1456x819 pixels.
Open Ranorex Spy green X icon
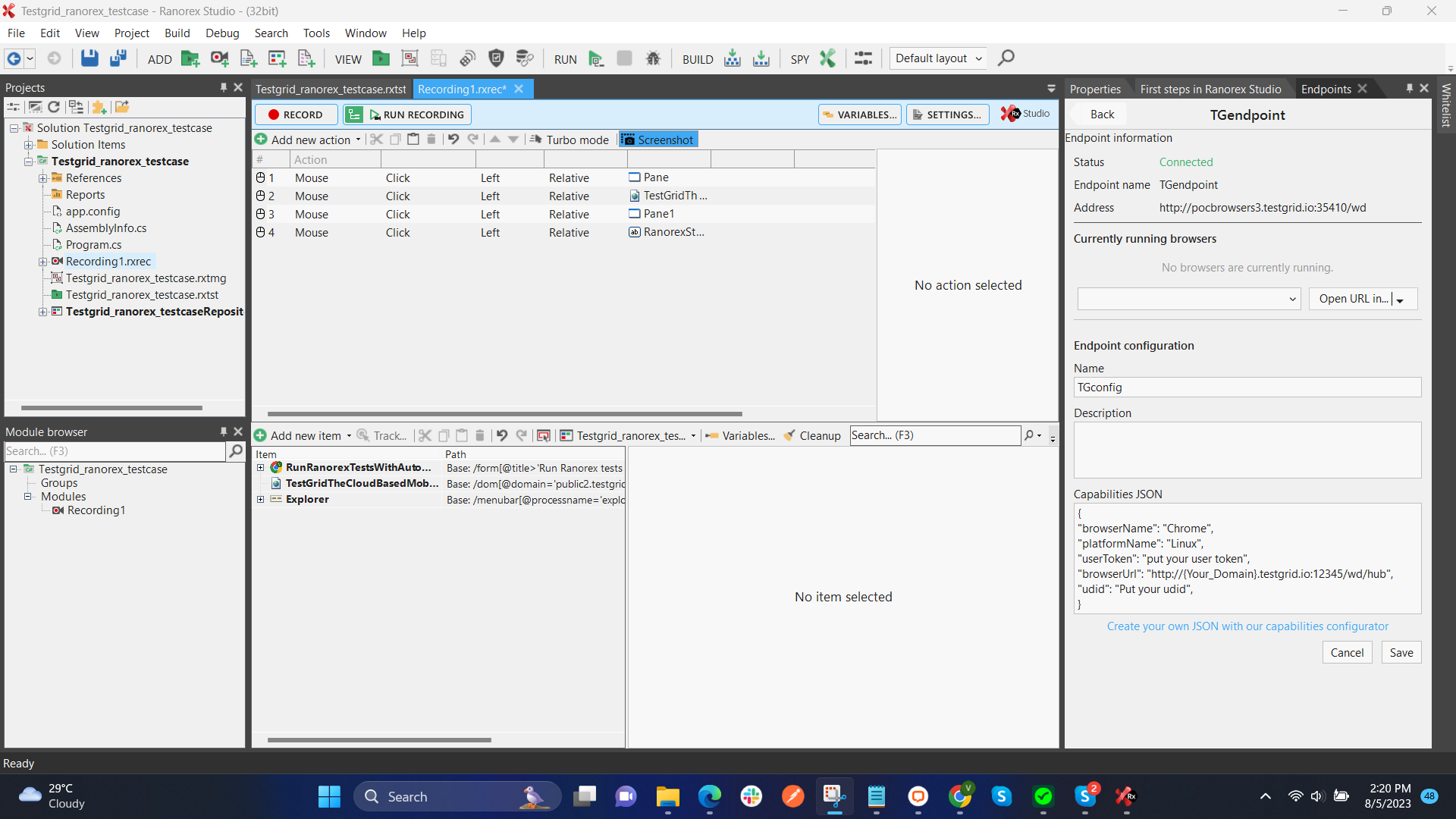coord(827,58)
